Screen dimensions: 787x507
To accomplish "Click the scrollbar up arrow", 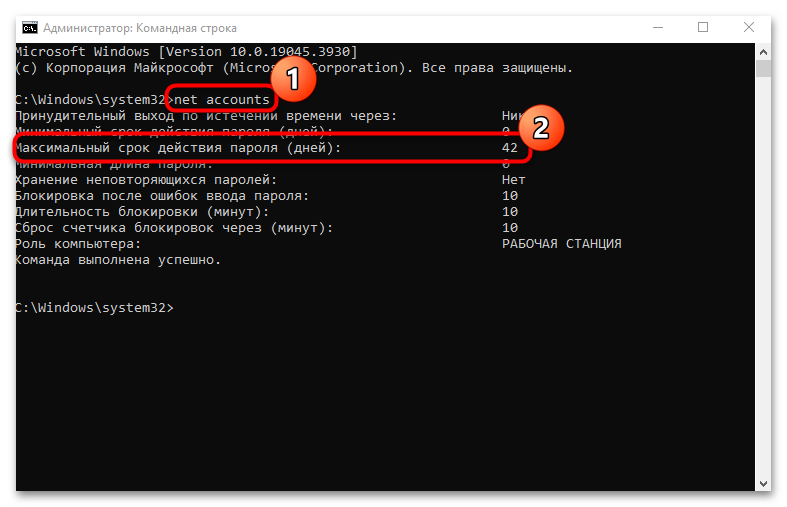I will (x=764, y=50).
